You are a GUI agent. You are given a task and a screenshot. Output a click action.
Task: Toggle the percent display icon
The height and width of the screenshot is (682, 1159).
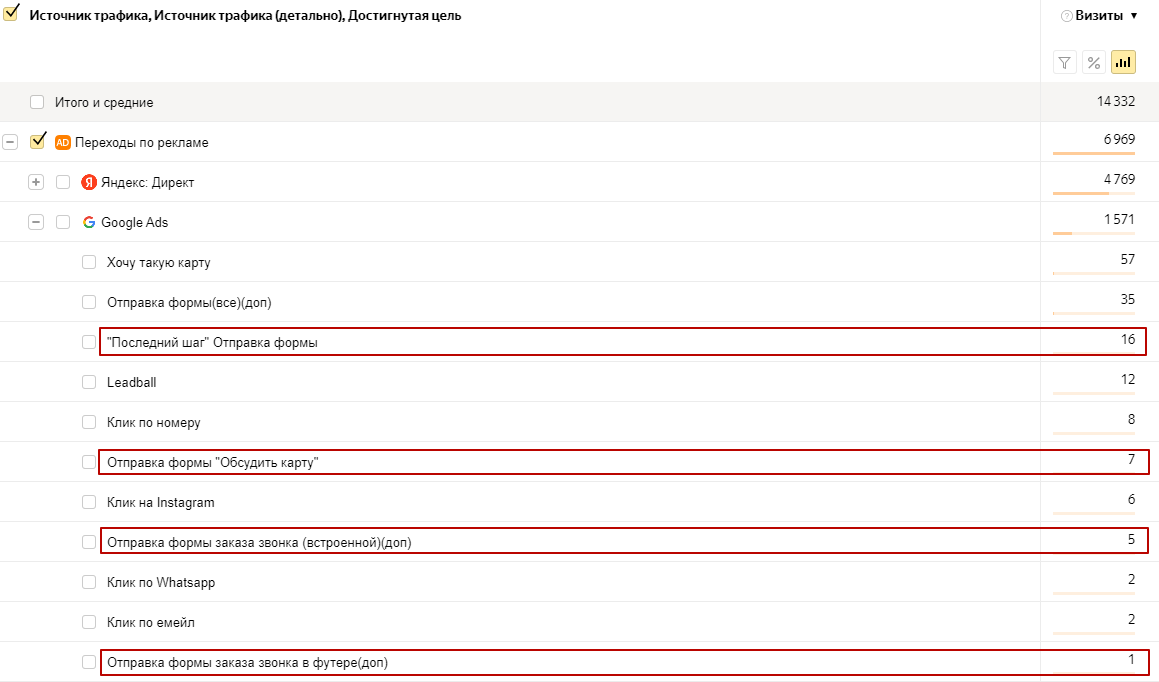(1094, 63)
